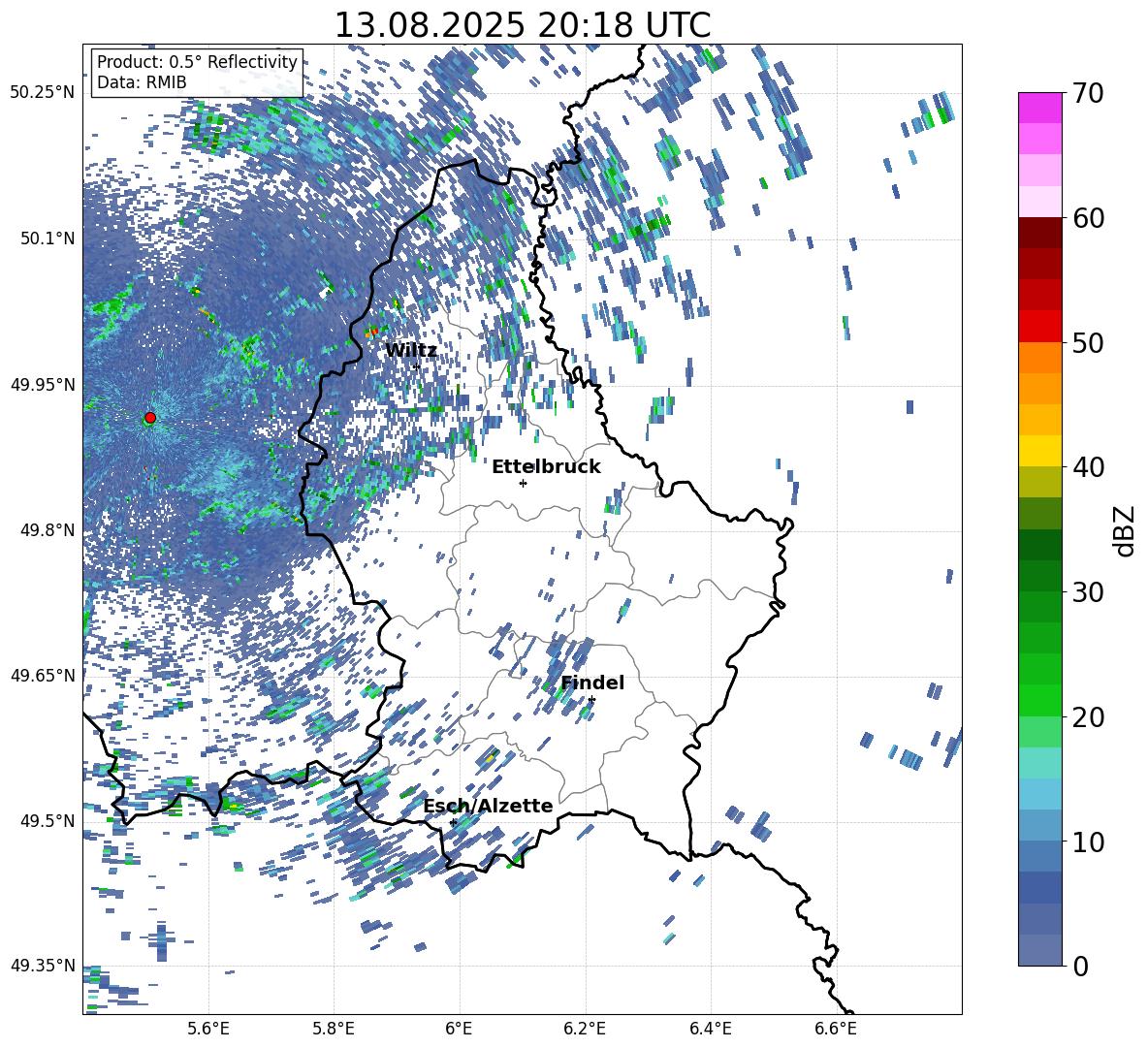1148x1048 pixels.
Task: Click the yellow colorbar segment above 40
Action: [x=1039, y=451]
